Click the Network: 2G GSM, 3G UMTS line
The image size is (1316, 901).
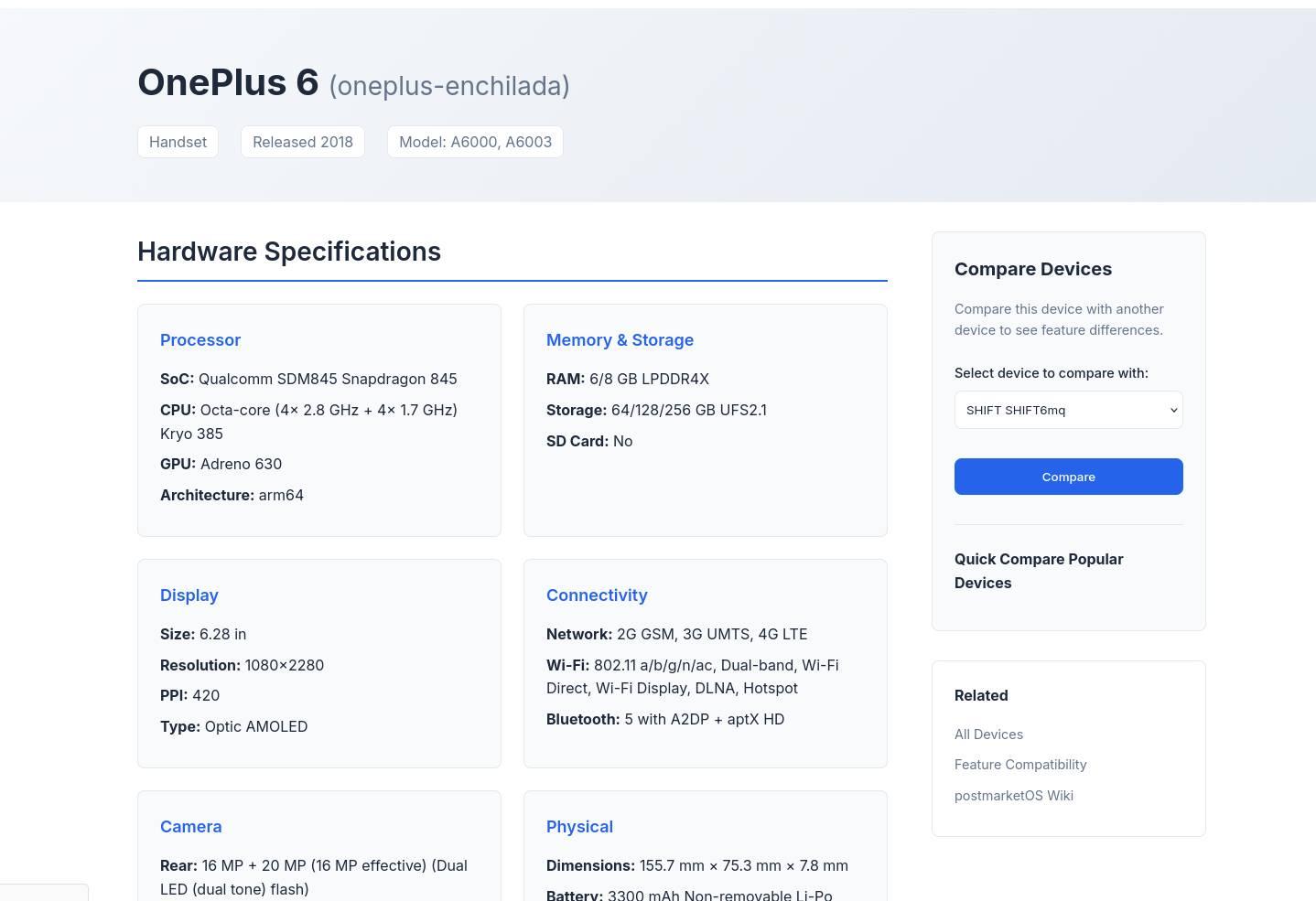coord(676,634)
